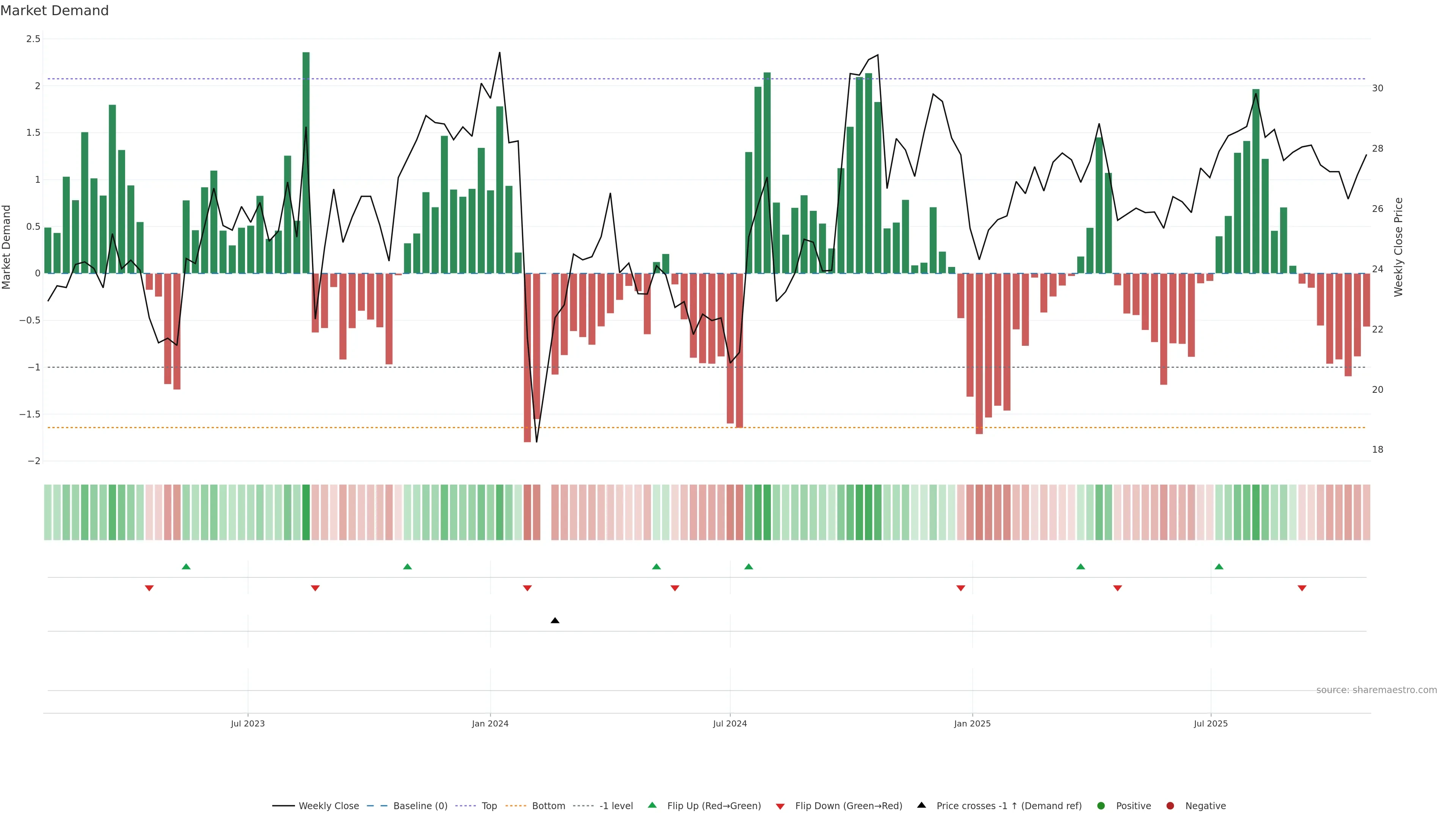The height and width of the screenshot is (819, 1456).
Task: Click the red Flip Down legend triangle
Action: [780, 806]
